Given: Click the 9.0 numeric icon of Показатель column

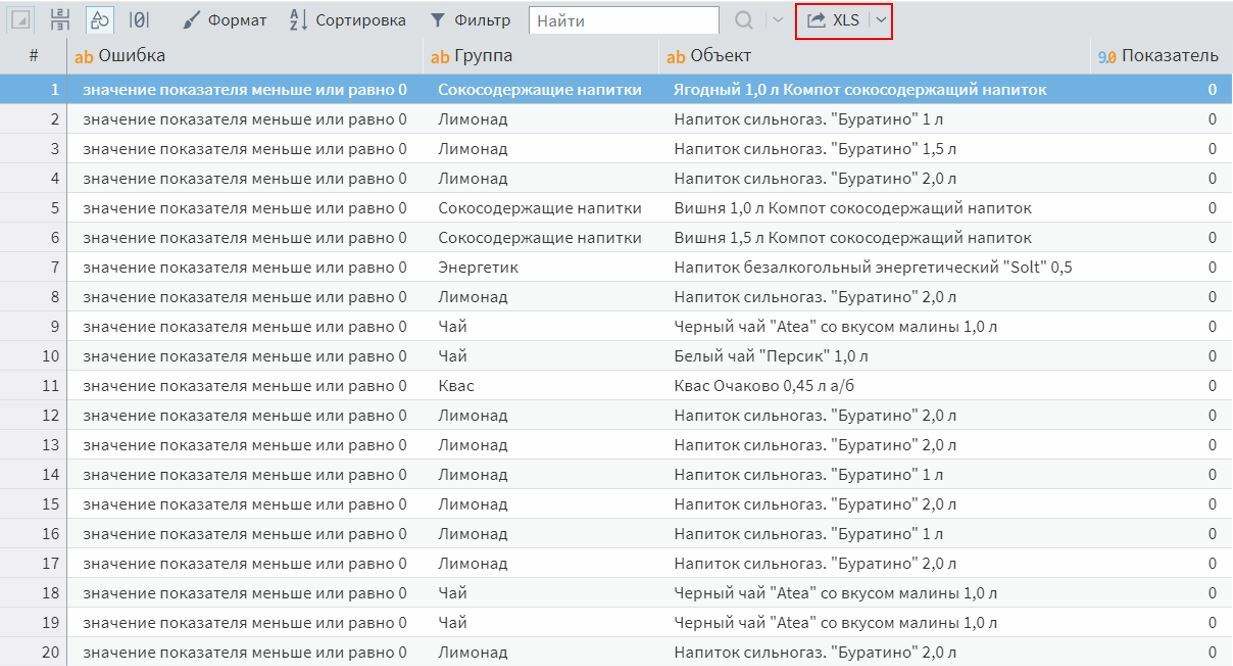Looking at the screenshot, I should [x=1107, y=57].
